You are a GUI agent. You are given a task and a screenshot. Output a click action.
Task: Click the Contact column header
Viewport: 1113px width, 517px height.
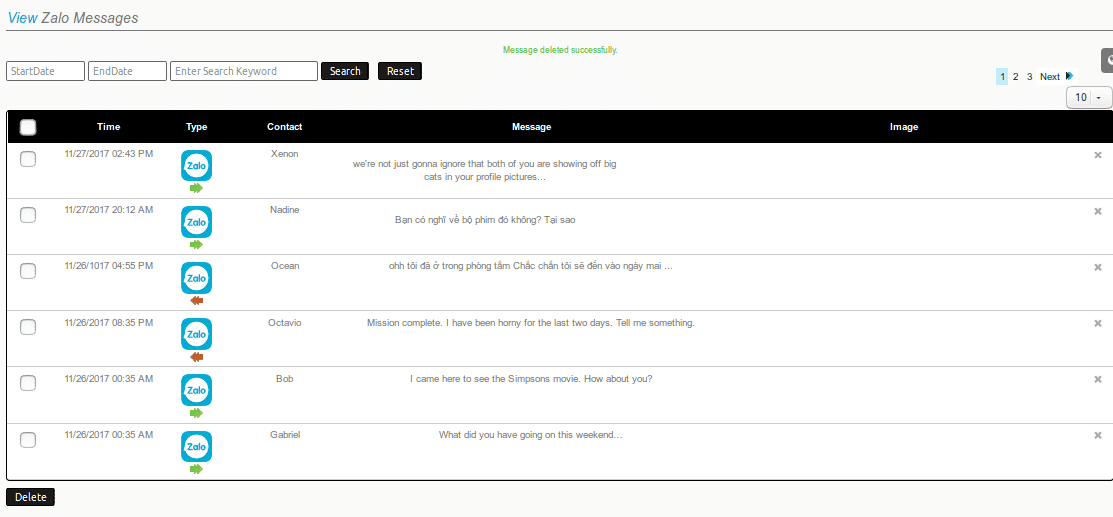click(x=285, y=127)
